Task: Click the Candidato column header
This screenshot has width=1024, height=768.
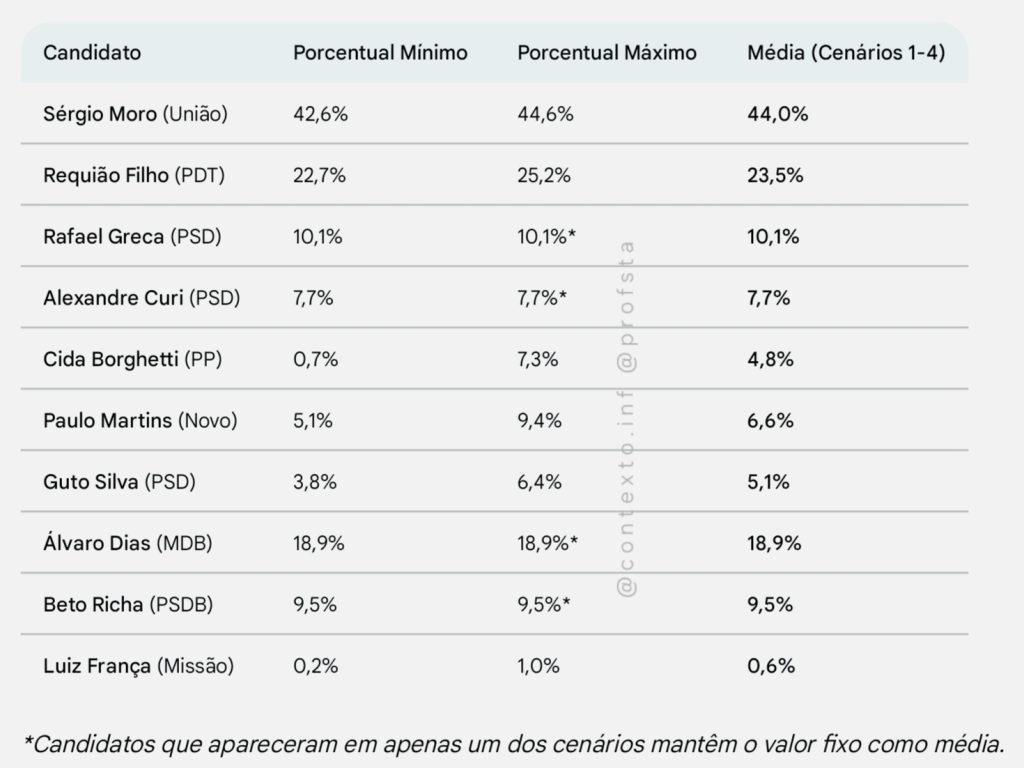Action: [92, 53]
